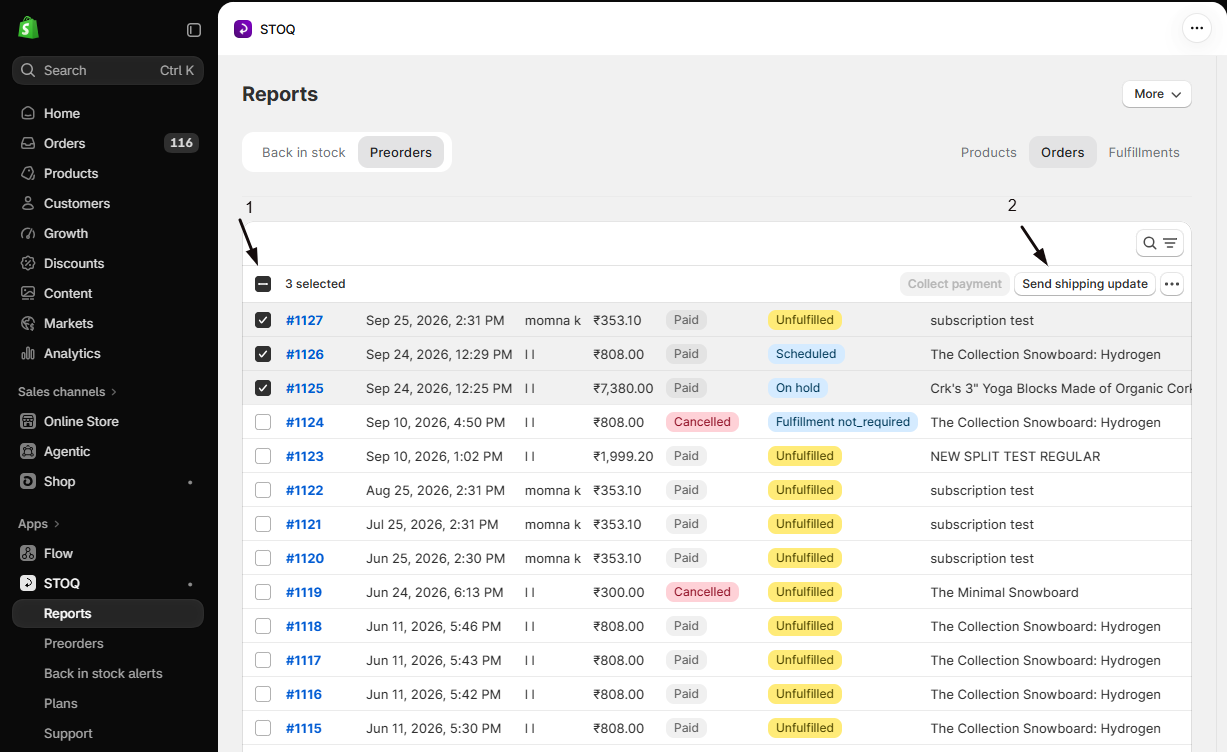Click the On hold status on order #1125
The height and width of the screenshot is (752, 1227).
tap(798, 388)
